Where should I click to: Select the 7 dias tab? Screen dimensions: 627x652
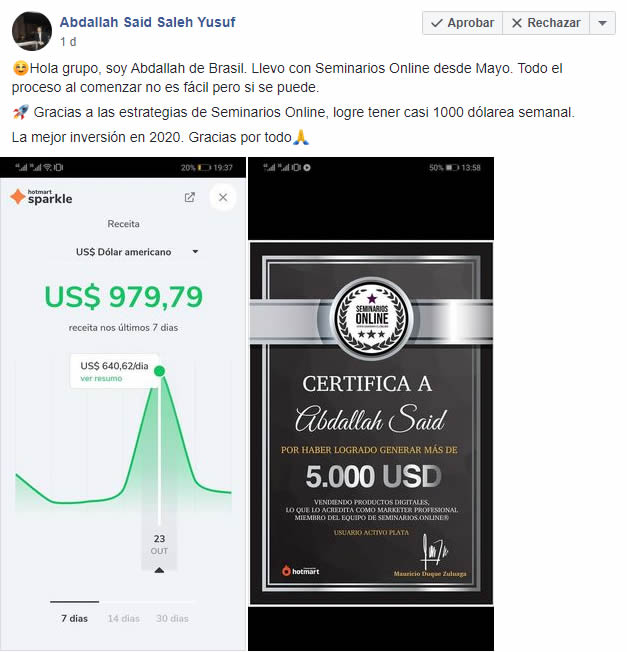coord(74,618)
